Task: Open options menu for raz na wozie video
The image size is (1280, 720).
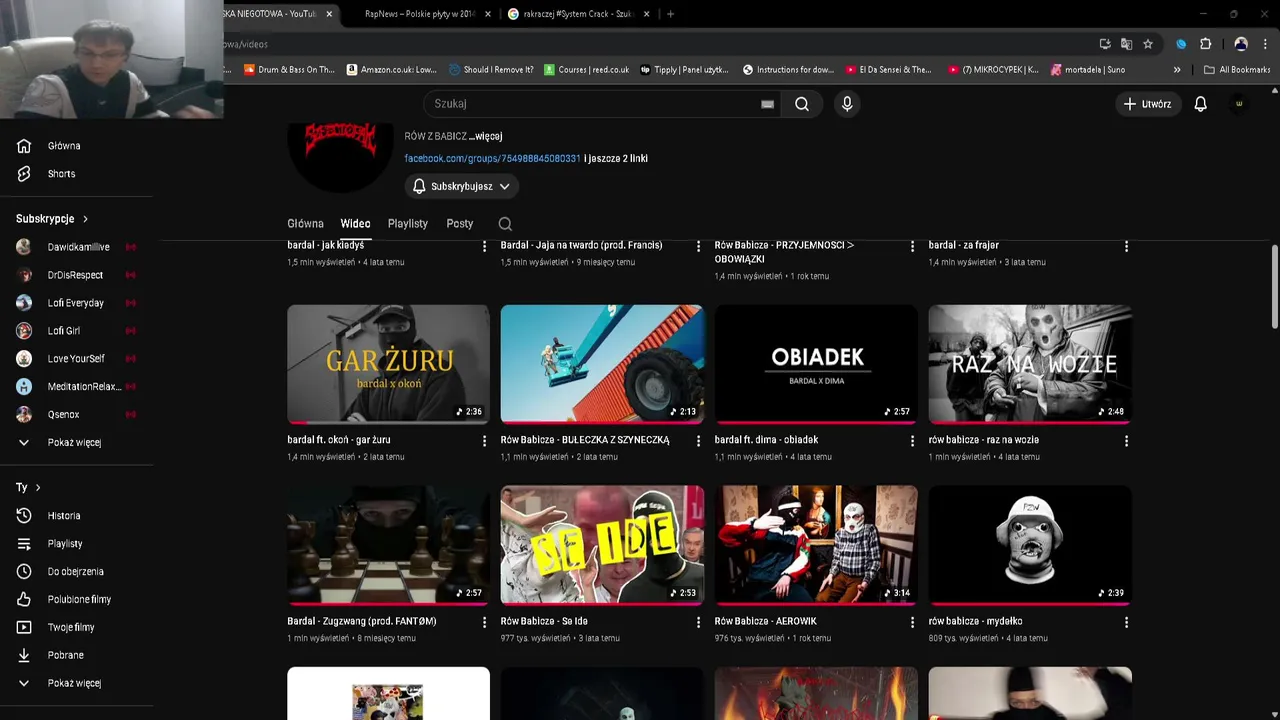Action: click(1126, 441)
